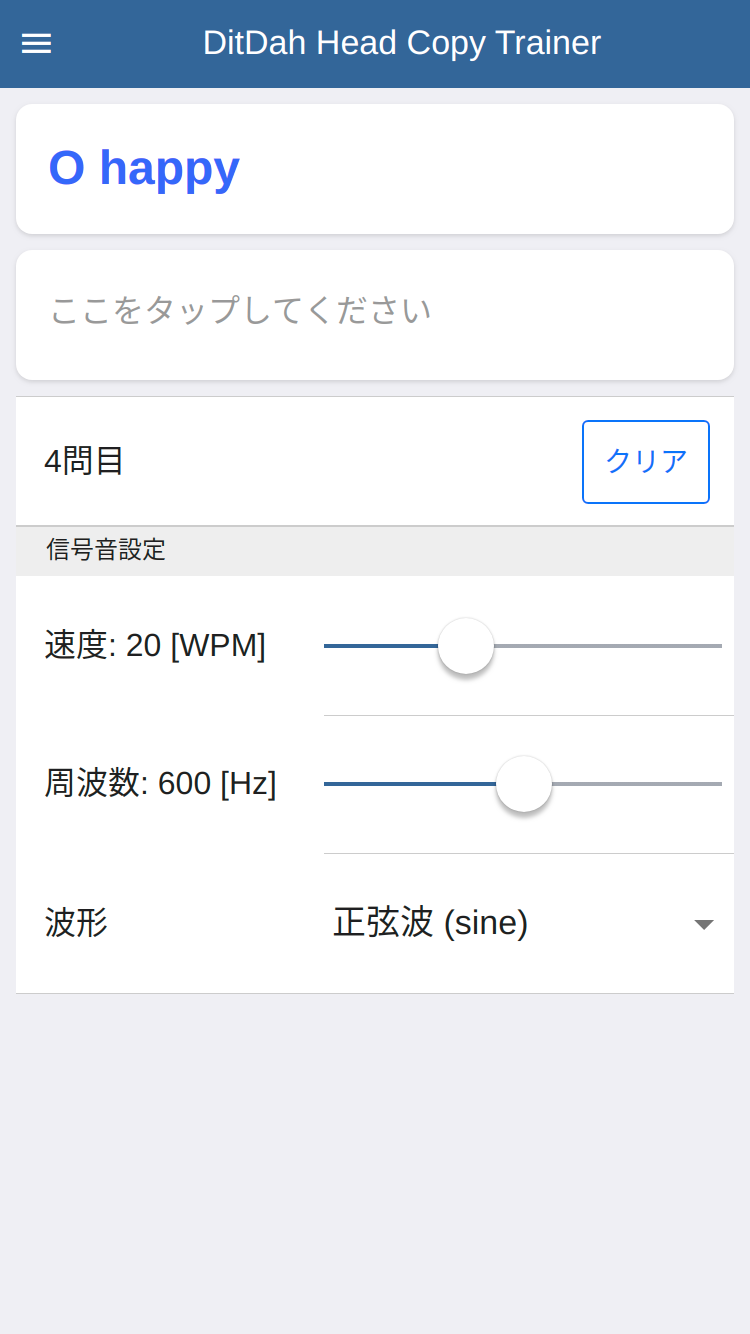Viewport: 750px width, 1334px height.
Task: Click the filled blue part of frequency slider
Action: click(410, 784)
